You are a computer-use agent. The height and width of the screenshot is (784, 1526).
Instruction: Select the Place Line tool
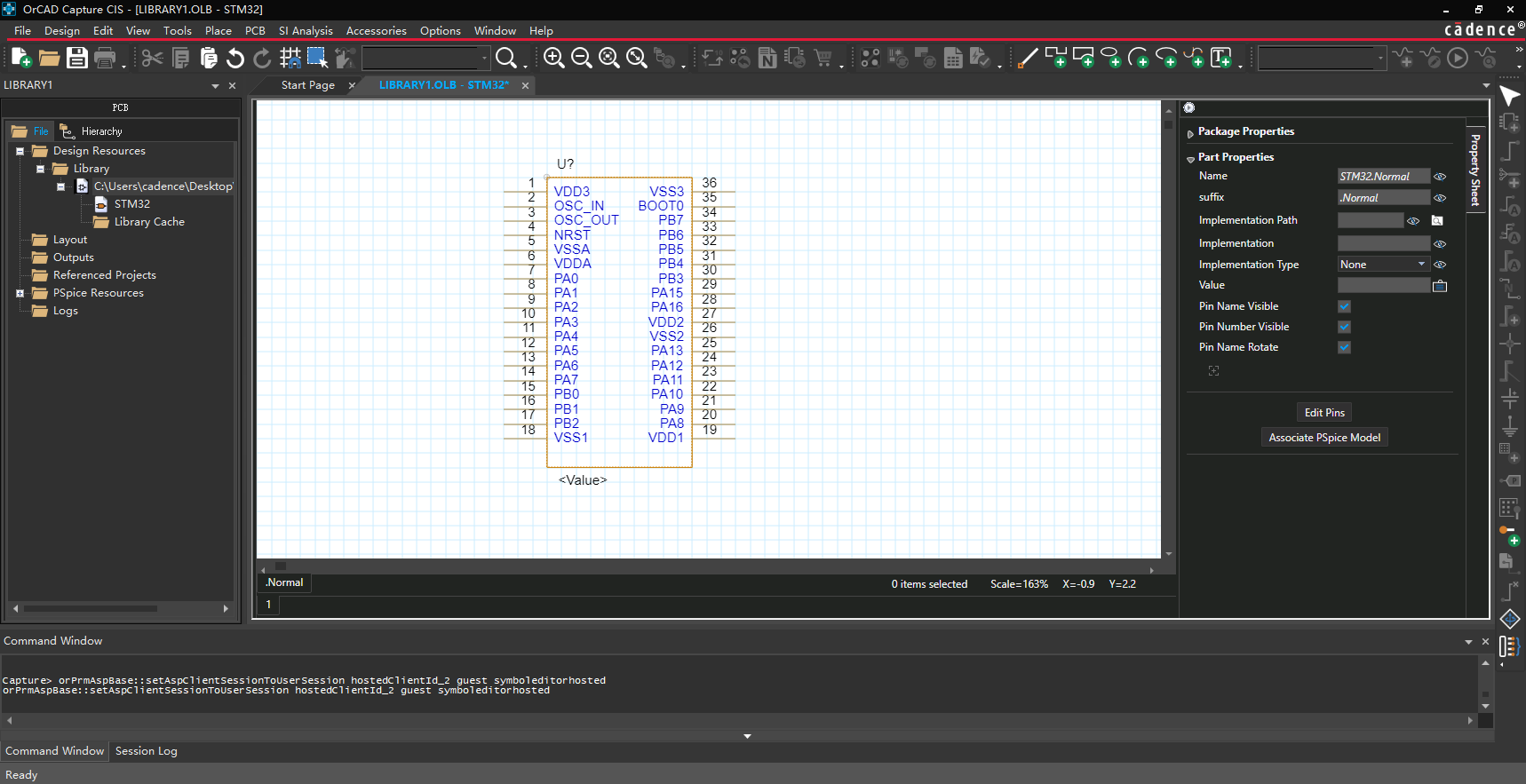(1028, 58)
